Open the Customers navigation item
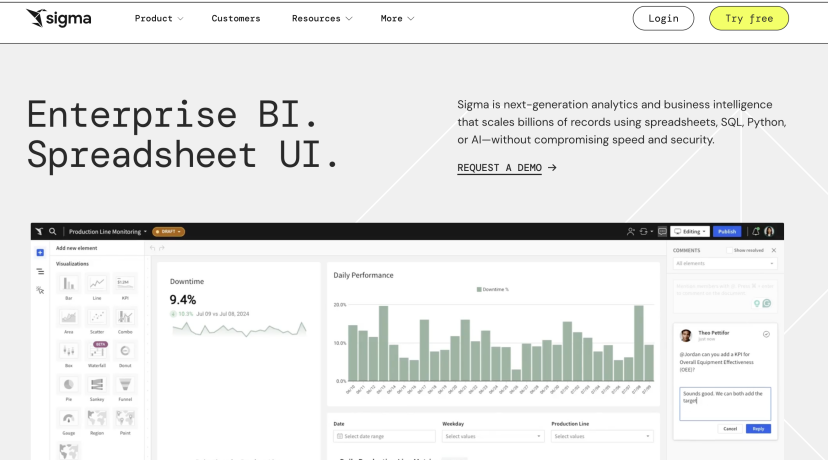 click(236, 18)
